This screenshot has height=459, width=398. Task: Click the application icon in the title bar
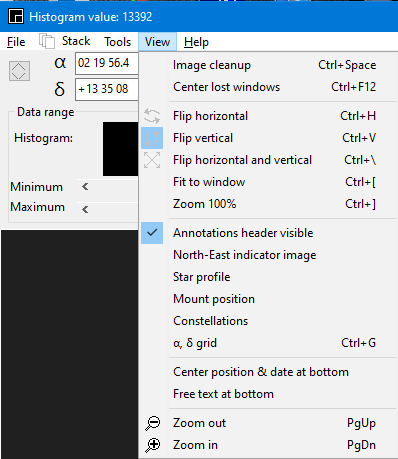(x=16, y=16)
